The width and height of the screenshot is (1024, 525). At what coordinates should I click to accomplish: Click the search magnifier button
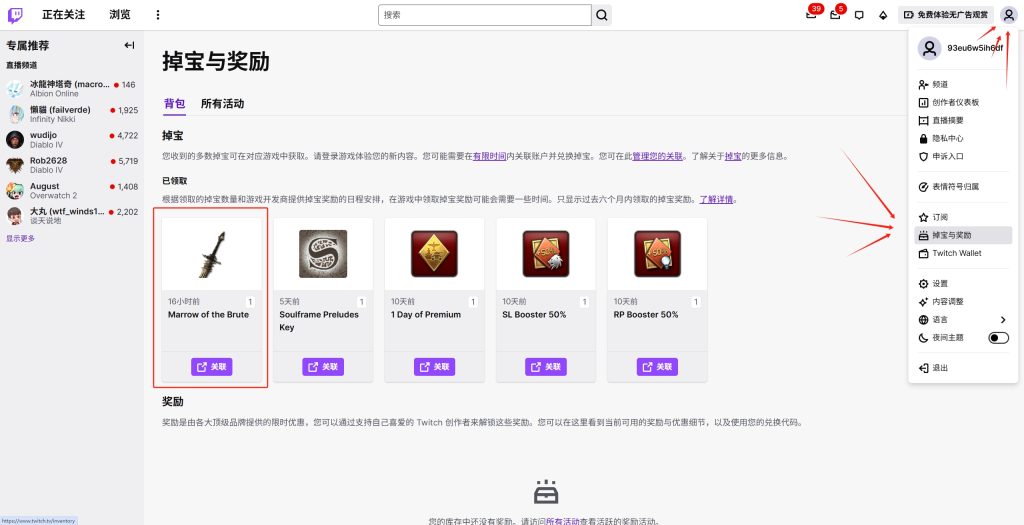click(601, 15)
